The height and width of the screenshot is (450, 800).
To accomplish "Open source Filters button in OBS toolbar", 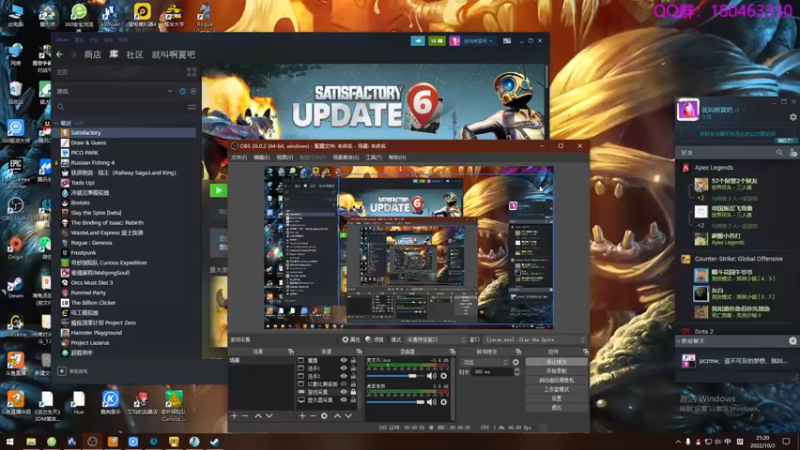I will 374,340.
